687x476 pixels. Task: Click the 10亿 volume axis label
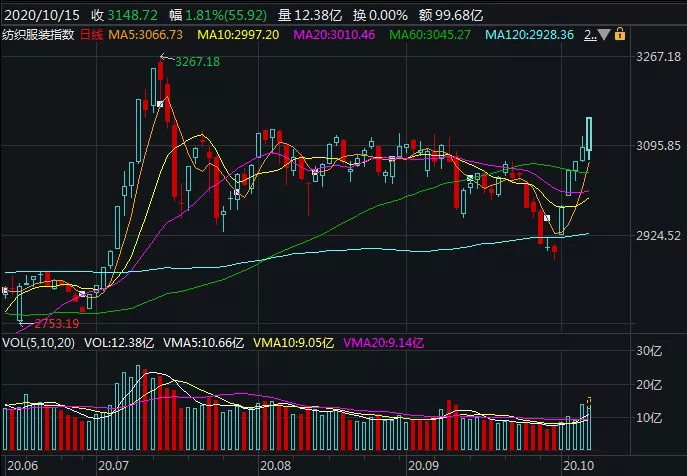649,418
